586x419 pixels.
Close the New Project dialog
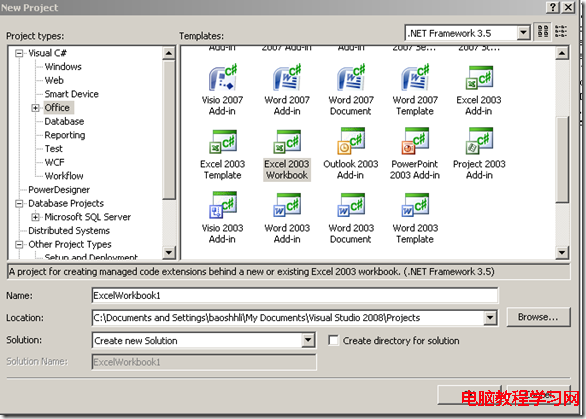click(568, 7)
